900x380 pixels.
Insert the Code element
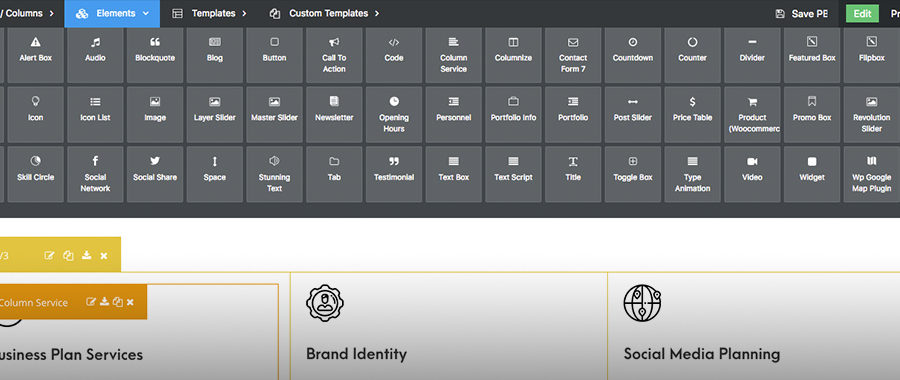pyautogui.click(x=394, y=55)
